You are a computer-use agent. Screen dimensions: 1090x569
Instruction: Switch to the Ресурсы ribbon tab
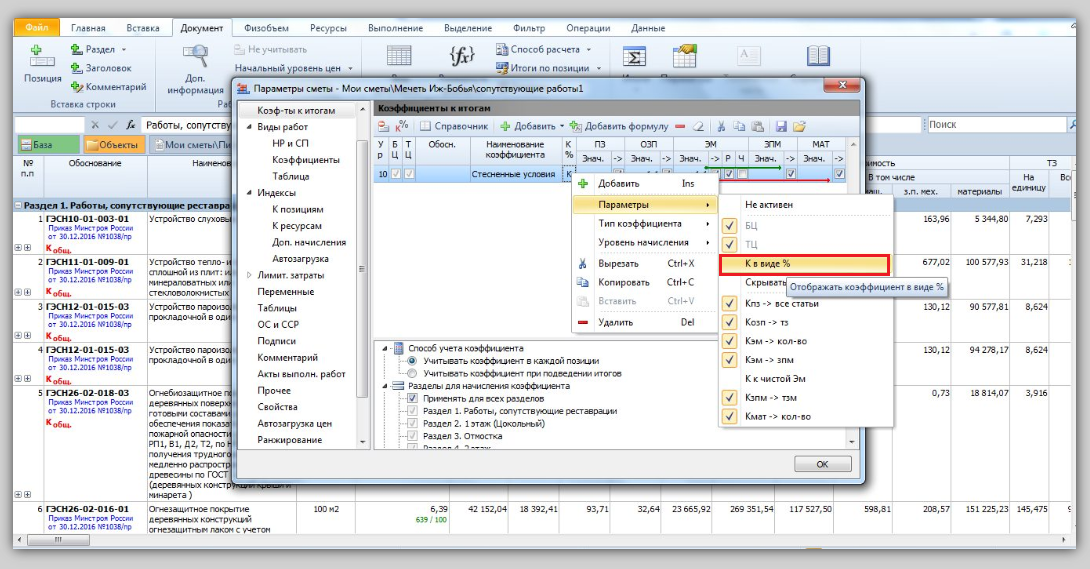click(x=328, y=28)
